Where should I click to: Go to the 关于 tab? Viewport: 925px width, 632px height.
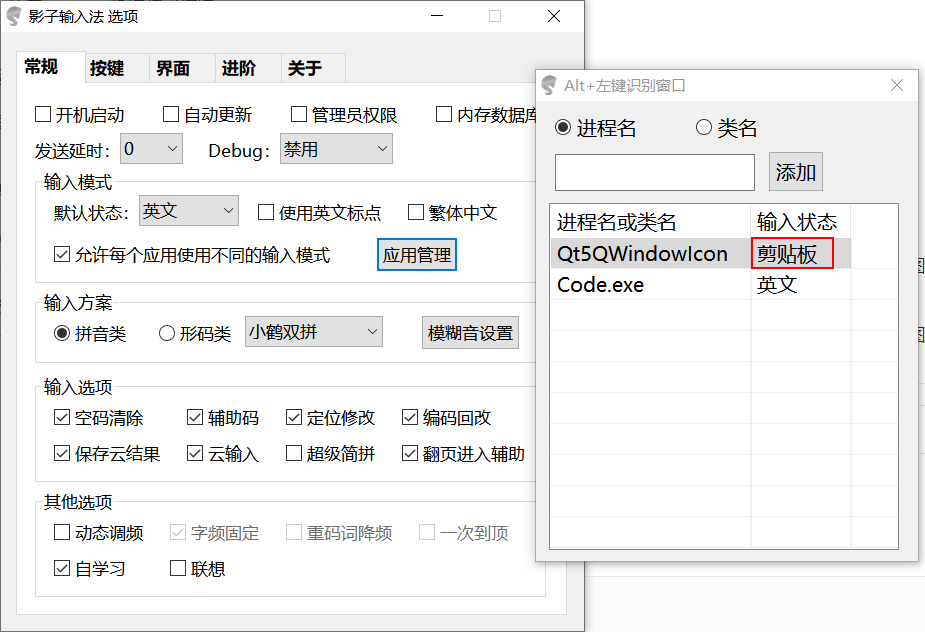click(x=314, y=68)
